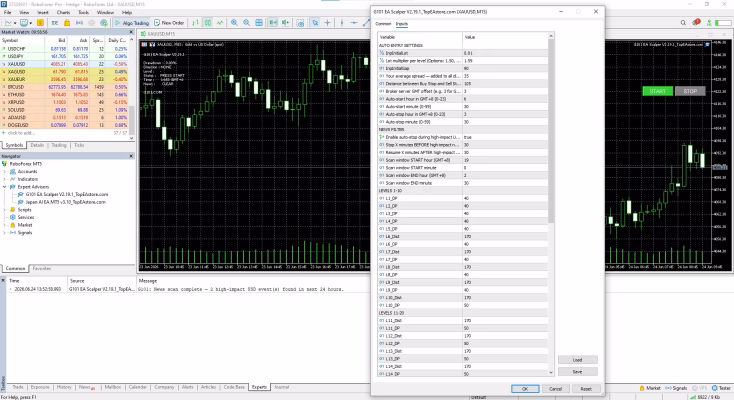Screen dimensions: 734x400
Task: Click the cloud VPS toolbar icon
Action: tap(91, 22)
